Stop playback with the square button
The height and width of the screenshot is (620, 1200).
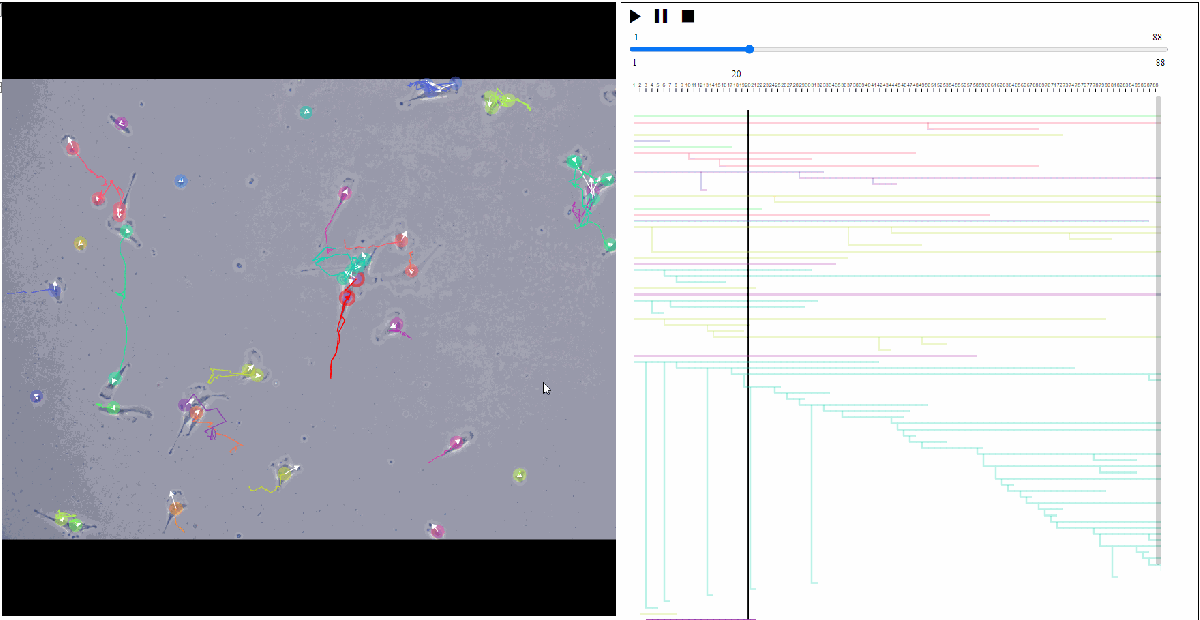688,16
